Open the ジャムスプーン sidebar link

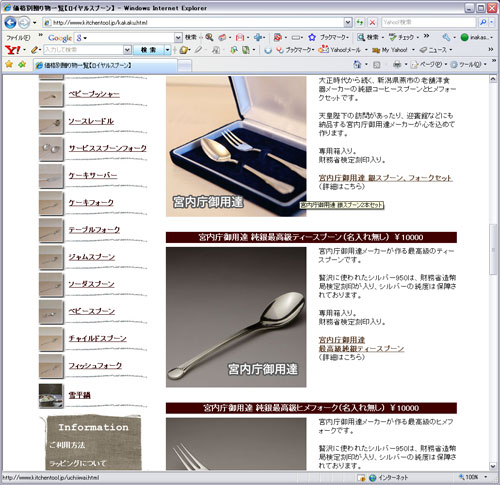pos(91,257)
